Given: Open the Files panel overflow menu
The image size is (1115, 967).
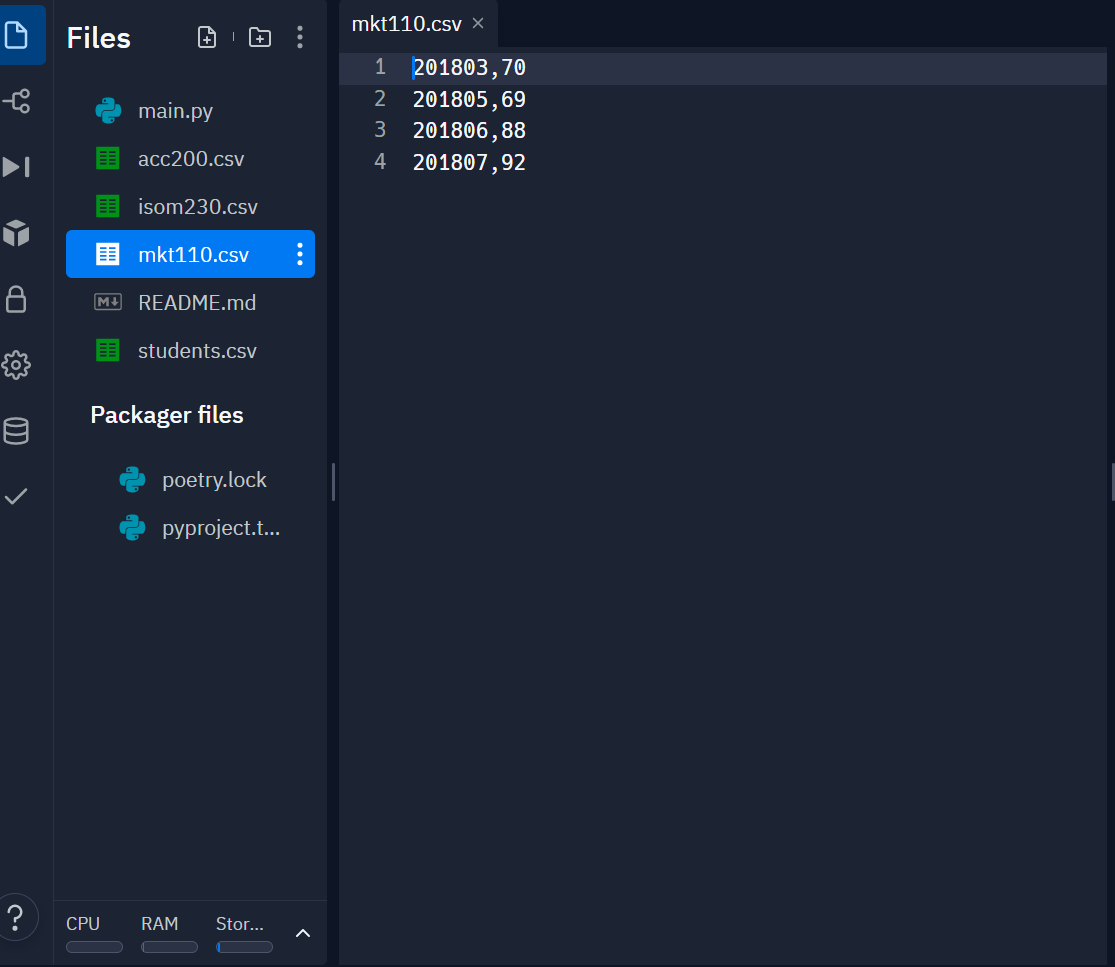Looking at the screenshot, I should click(299, 36).
